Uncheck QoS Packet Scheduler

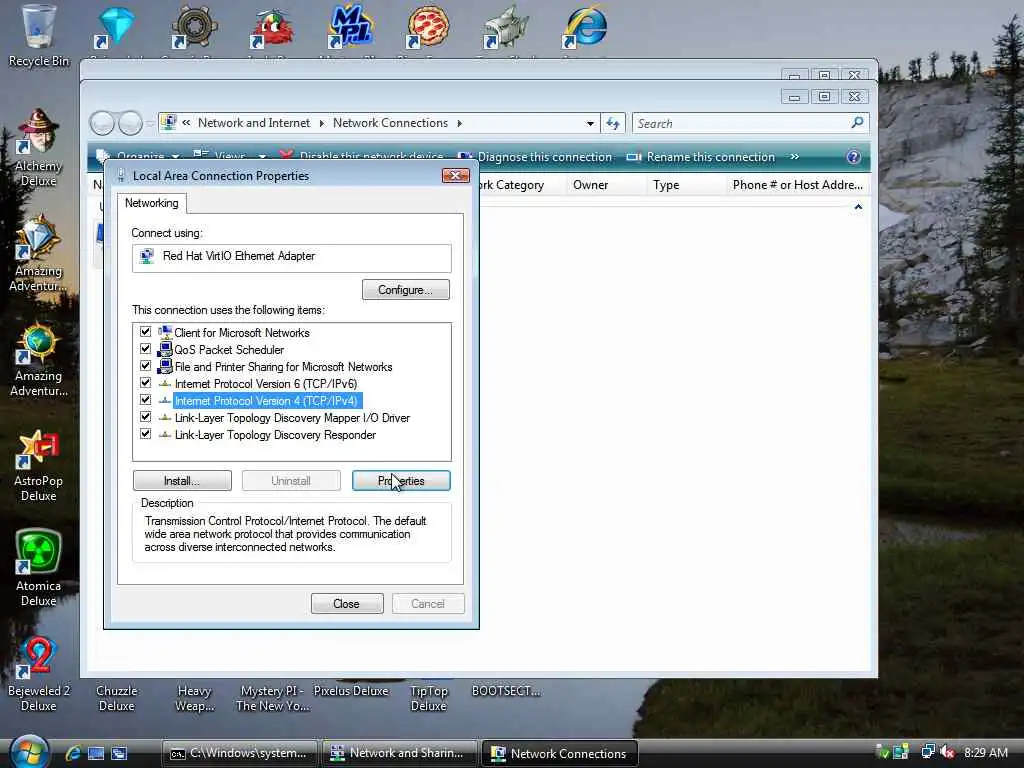coord(145,349)
